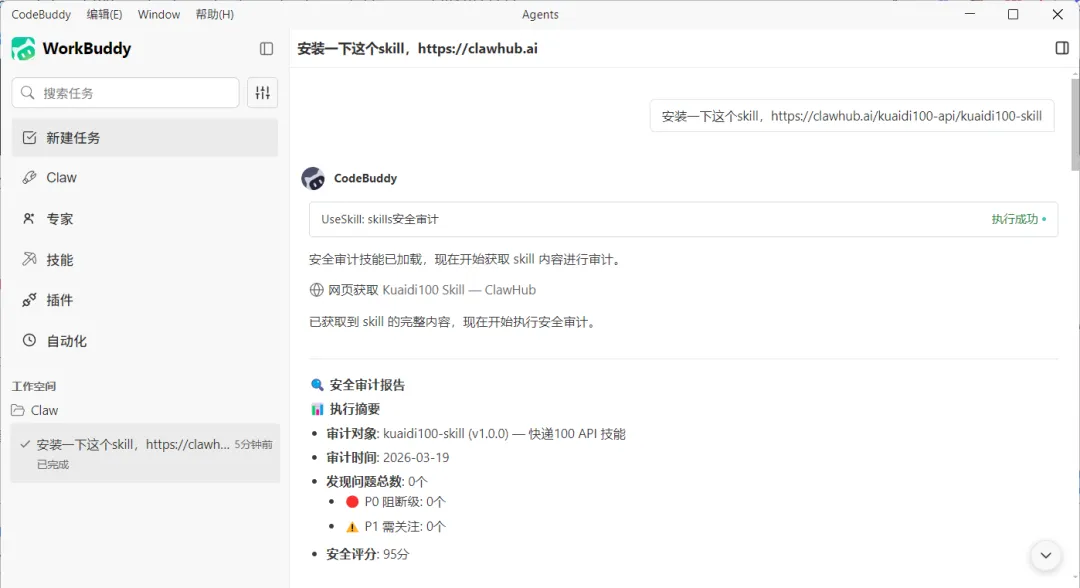The image size is (1080, 588).
Task: Click the 审计时间: 2026-03-19 line
Action: tap(388, 458)
